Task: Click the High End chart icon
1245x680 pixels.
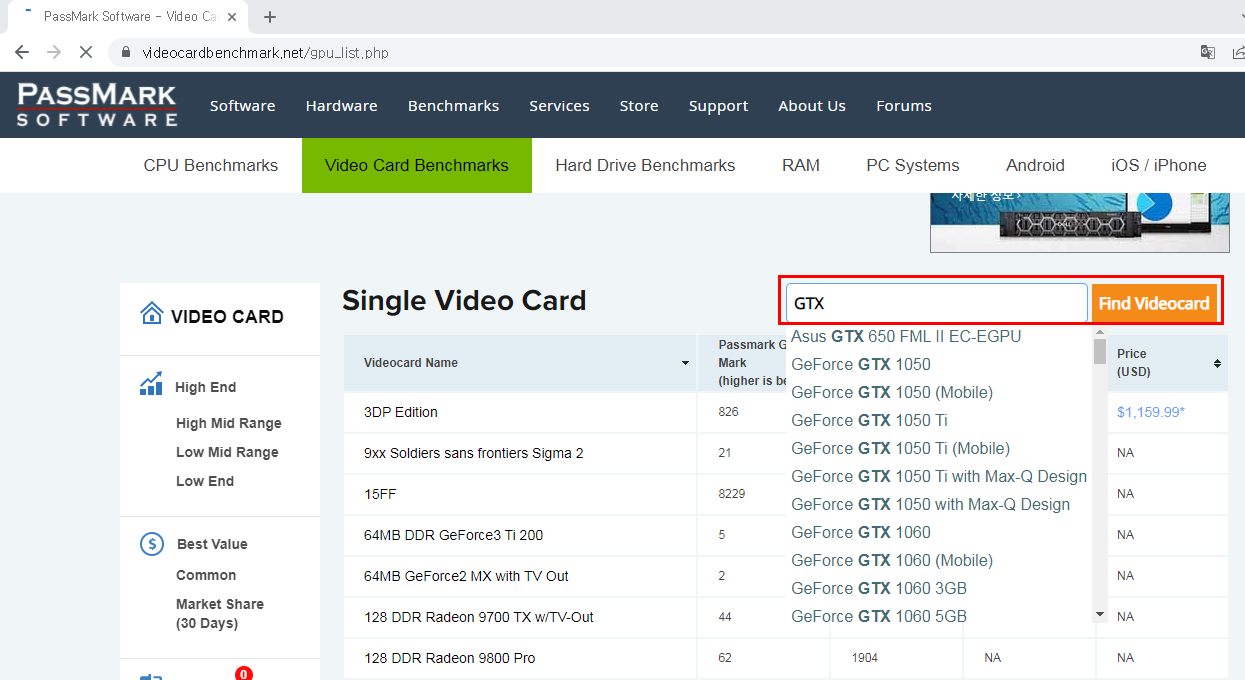Action: (151, 384)
